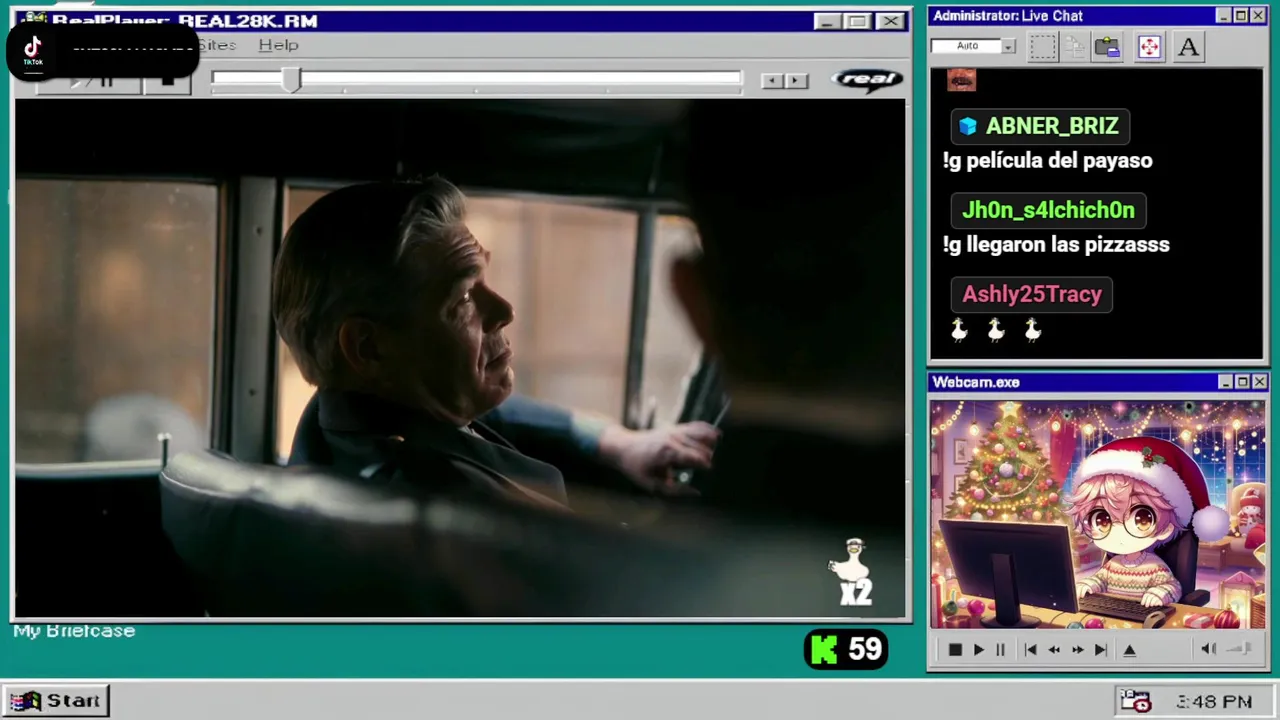The width and height of the screenshot is (1280, 720).
Task: Click the real logo in RealPlayer
Action: tap(867, 80)
